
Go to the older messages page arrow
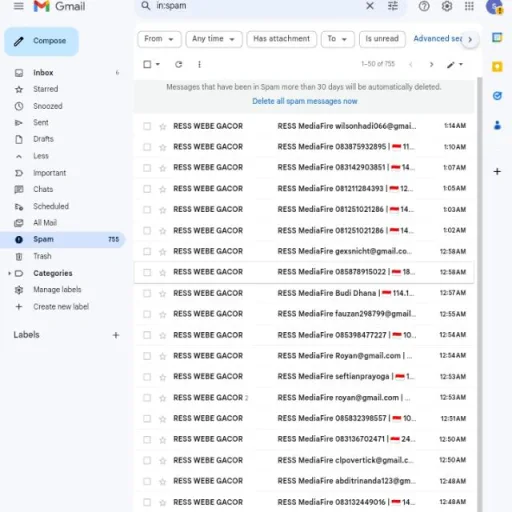click(431, 64)
